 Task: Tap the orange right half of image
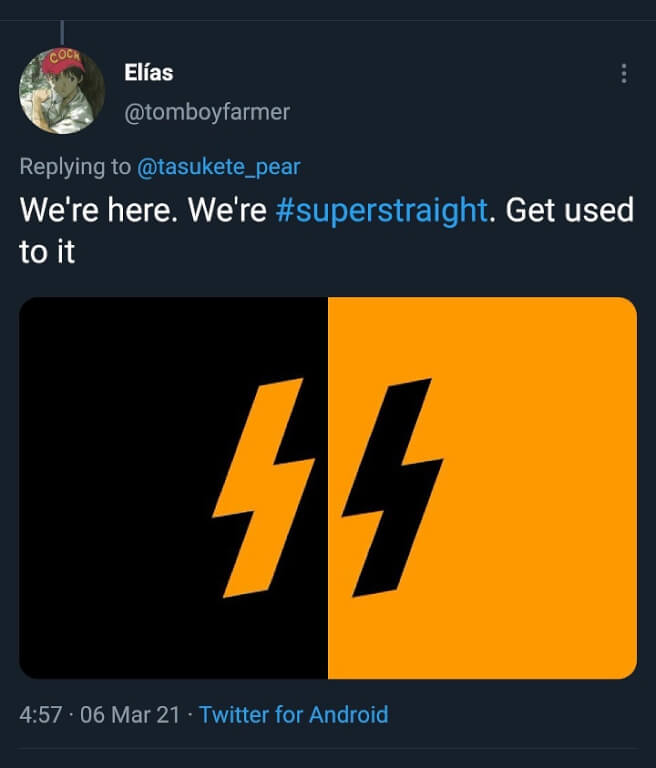(x=483, y=488)
